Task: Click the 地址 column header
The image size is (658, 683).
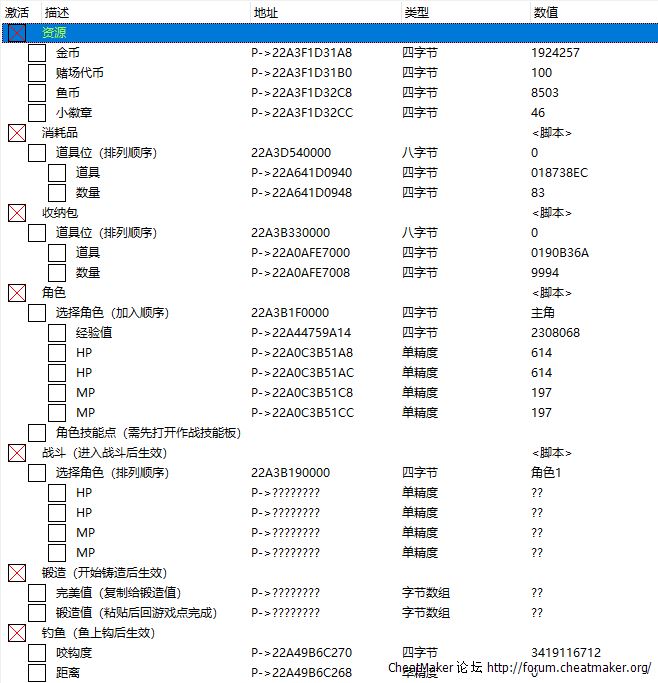Action: click(266, 12)
